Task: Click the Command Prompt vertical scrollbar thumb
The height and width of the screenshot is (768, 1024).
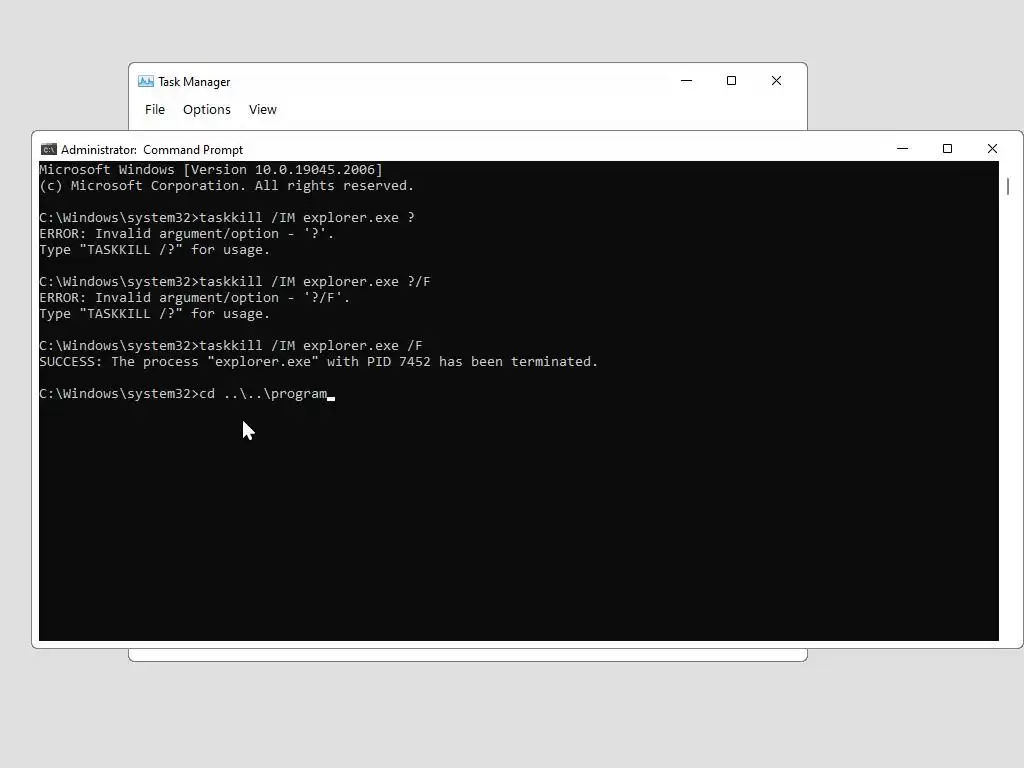Action: pos(1008,186)
